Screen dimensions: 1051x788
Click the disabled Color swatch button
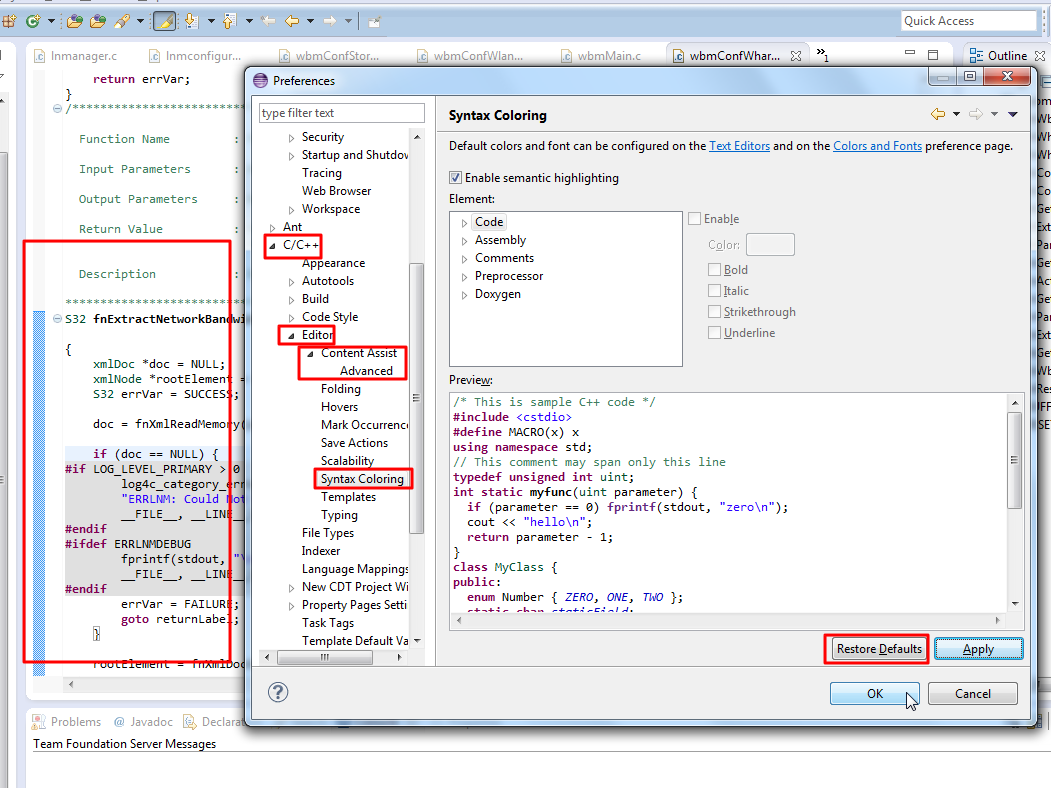point(770,245)
